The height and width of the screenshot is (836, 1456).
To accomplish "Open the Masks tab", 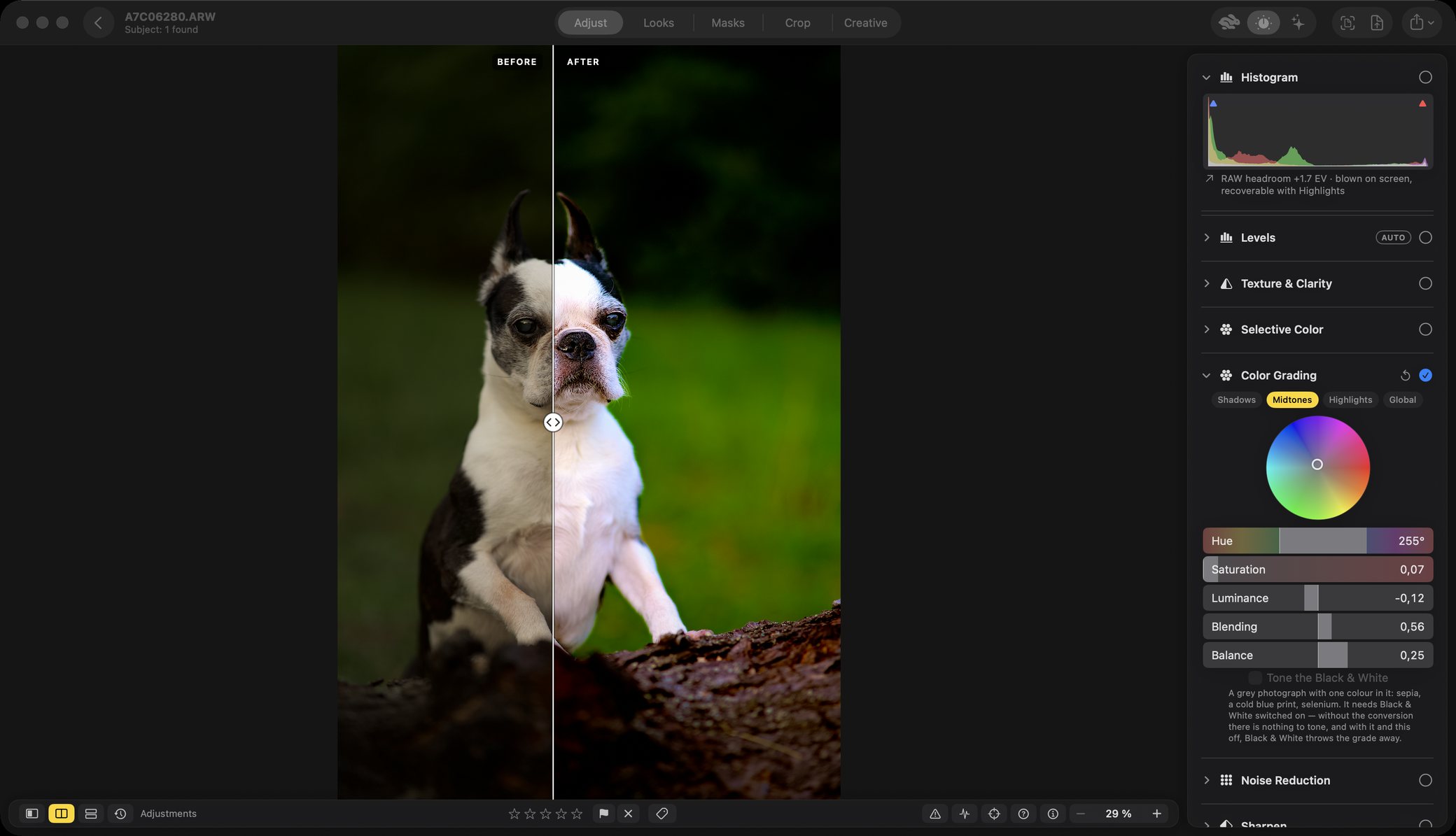I will [728, 22].
